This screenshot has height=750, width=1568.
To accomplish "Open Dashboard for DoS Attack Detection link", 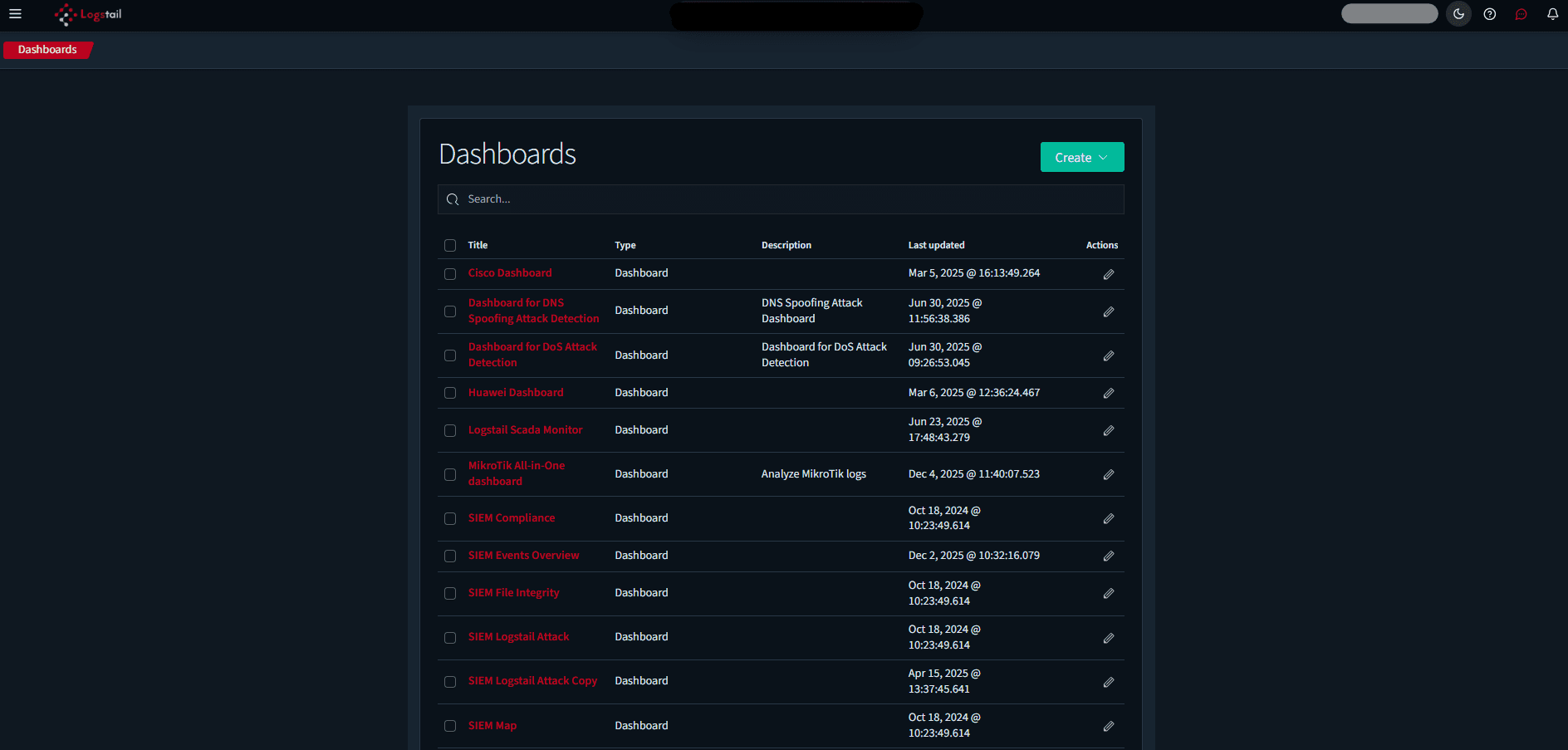I will click(532, 355).
